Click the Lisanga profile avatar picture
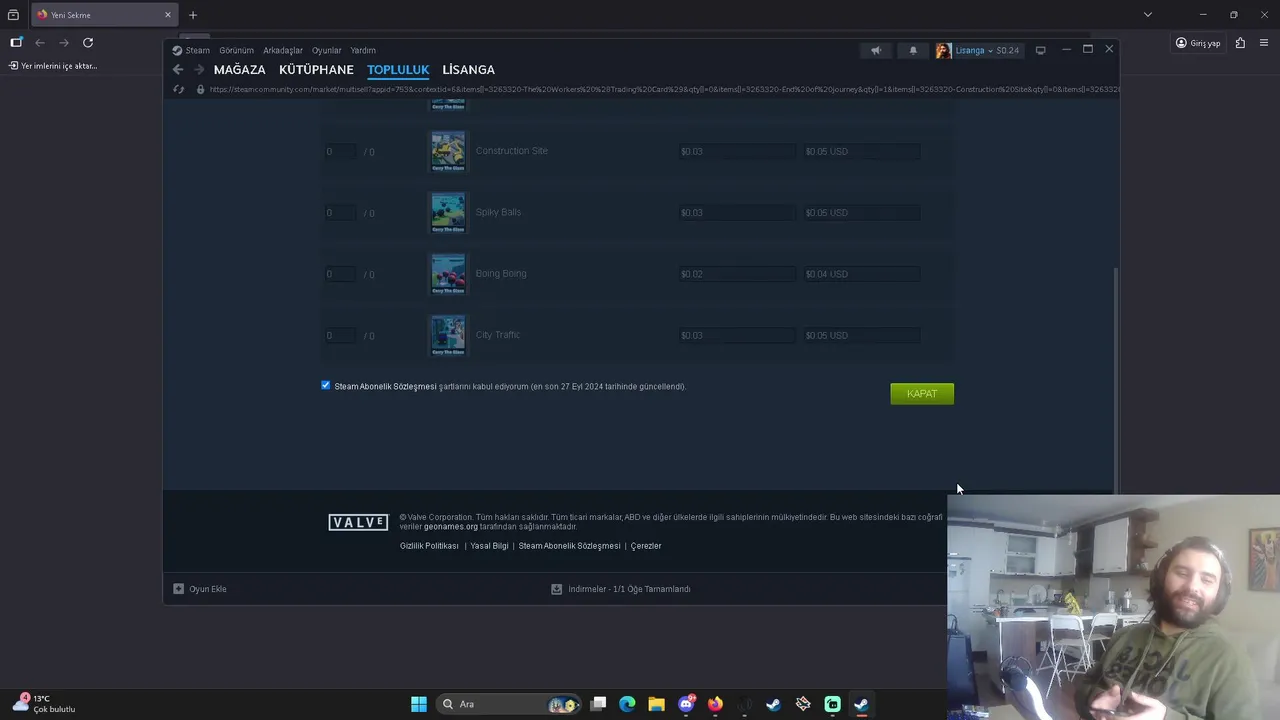 tap(943, 50)
